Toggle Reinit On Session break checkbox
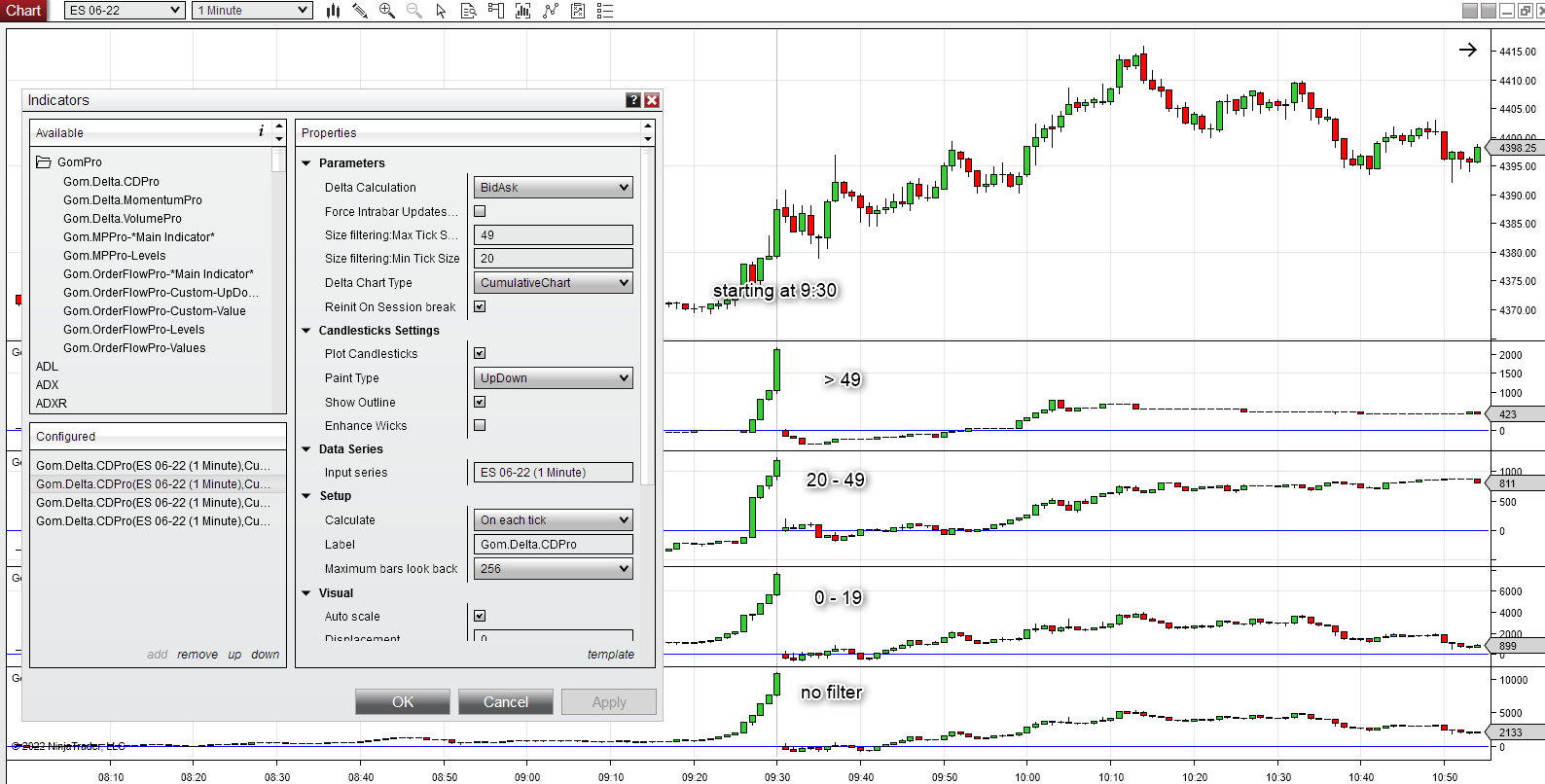Viewport: 1545px width, 784px height. (480, 306)
